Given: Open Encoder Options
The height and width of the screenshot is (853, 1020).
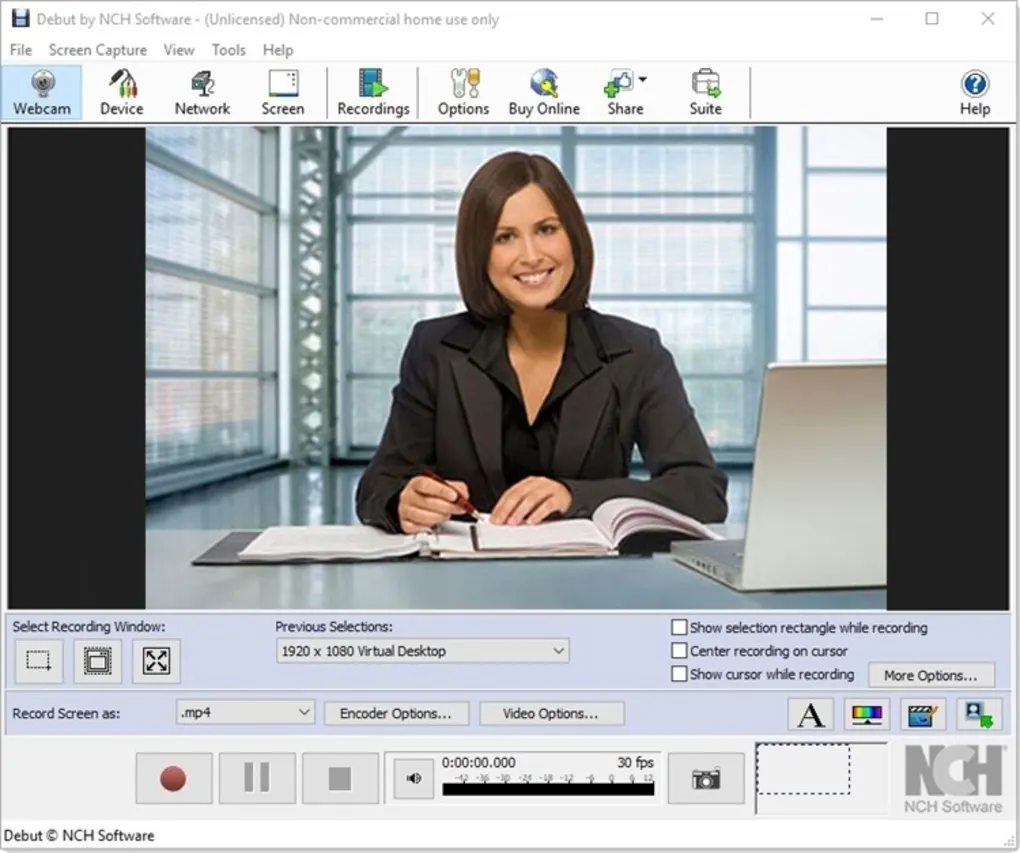Looking at the screenshot, I should click(x=396, y=712).
